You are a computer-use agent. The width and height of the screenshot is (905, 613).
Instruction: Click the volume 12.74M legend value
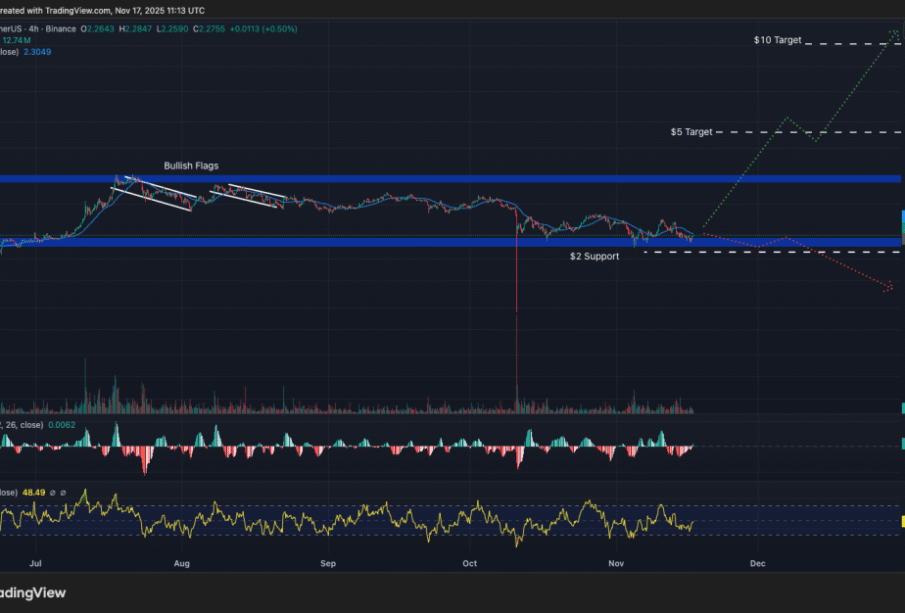point(17,40)
